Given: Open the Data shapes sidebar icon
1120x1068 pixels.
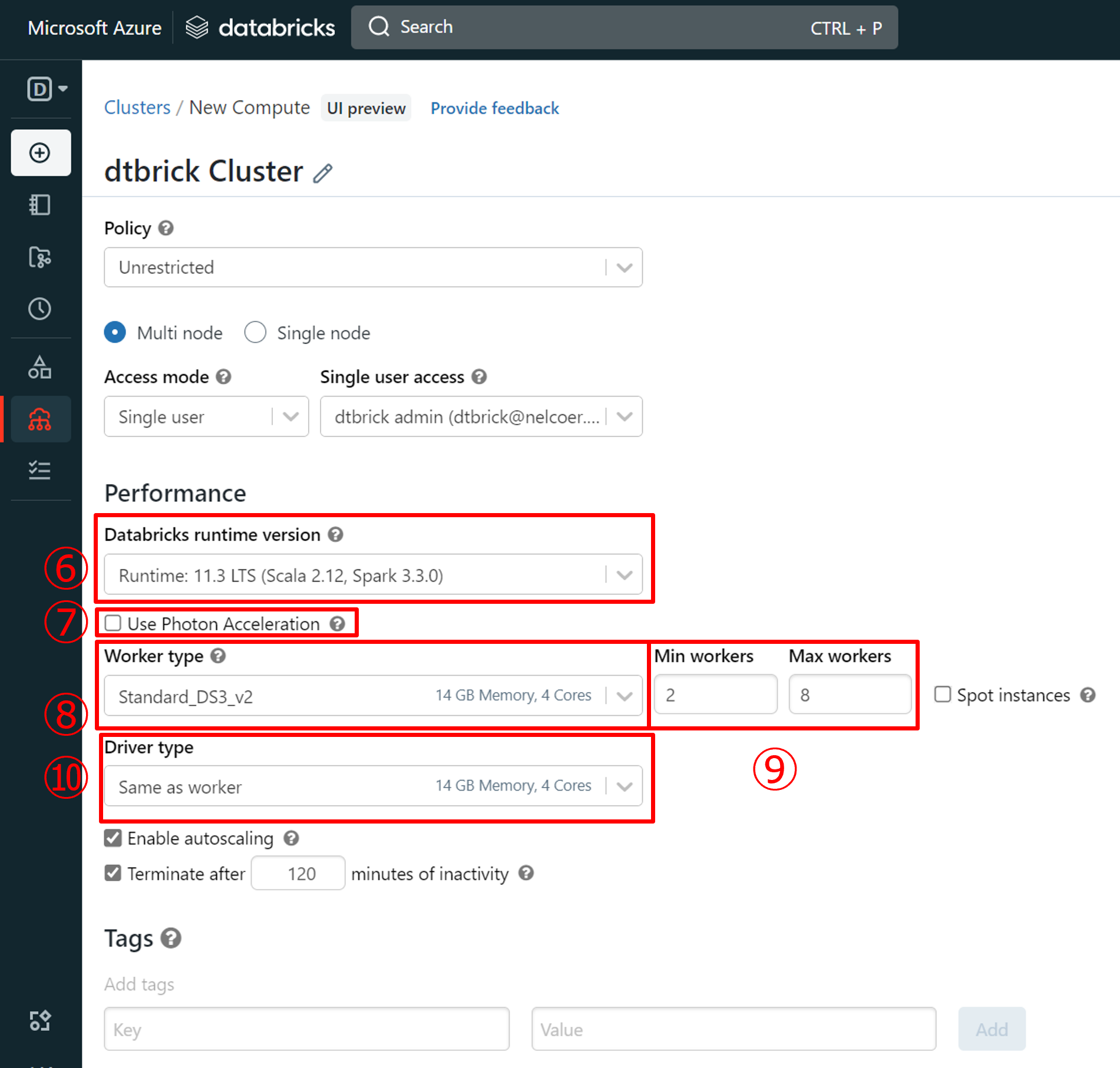Looking at the screenshot, I should pyautogui.click(x=40, y=367).
